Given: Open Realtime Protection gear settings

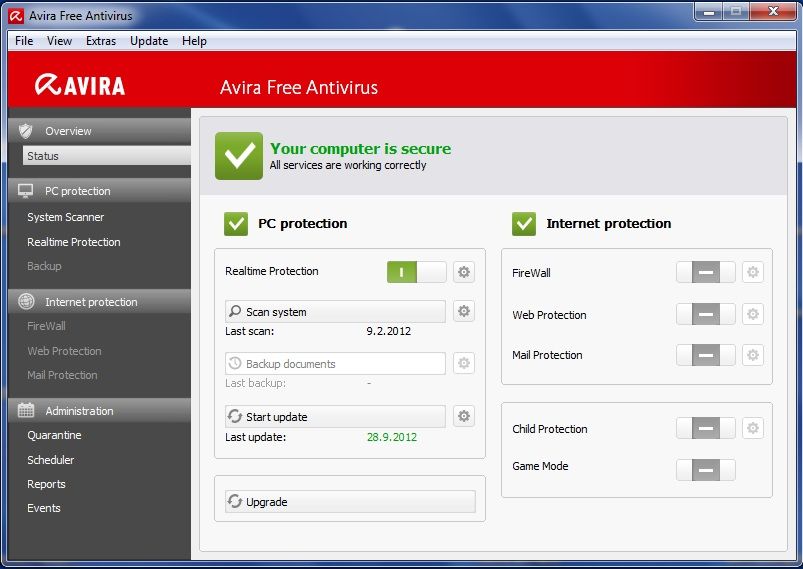Looking at the screenshot, I should click(x=463, y=272).
